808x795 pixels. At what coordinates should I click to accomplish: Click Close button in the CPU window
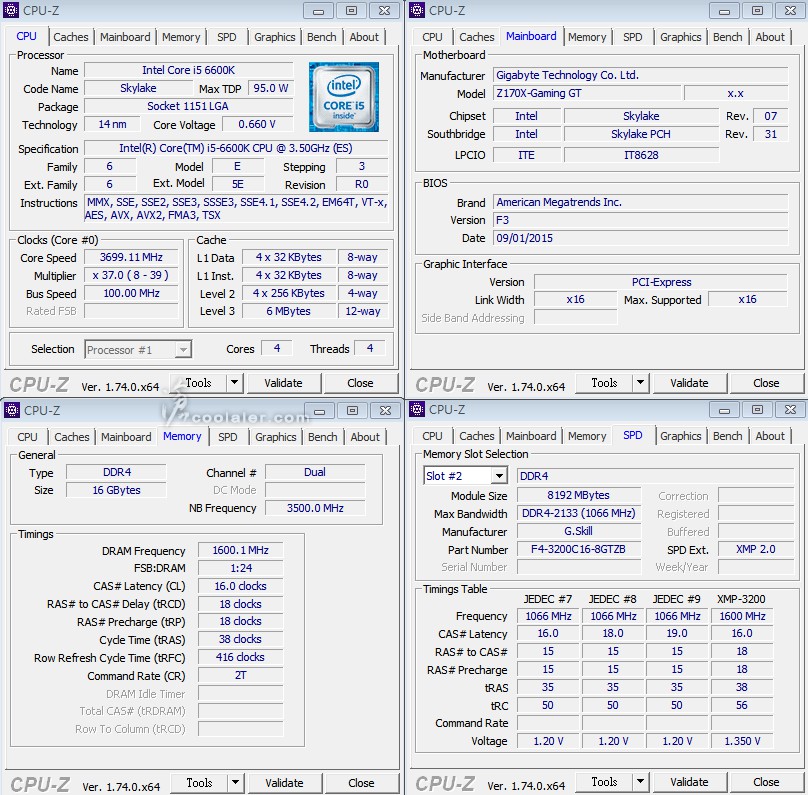pos(360,383)
